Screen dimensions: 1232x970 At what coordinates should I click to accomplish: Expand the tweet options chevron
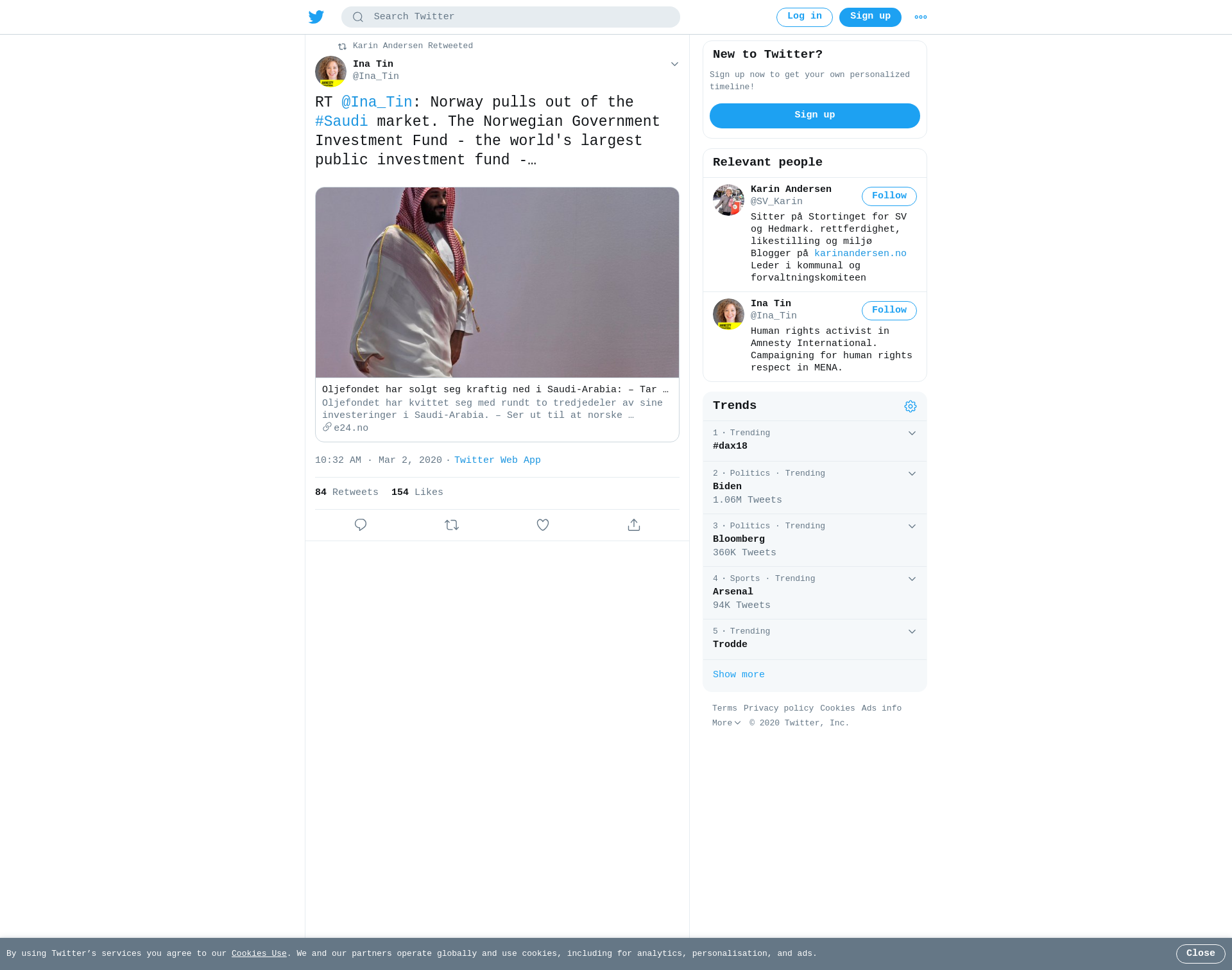click(x=674, y=64)
